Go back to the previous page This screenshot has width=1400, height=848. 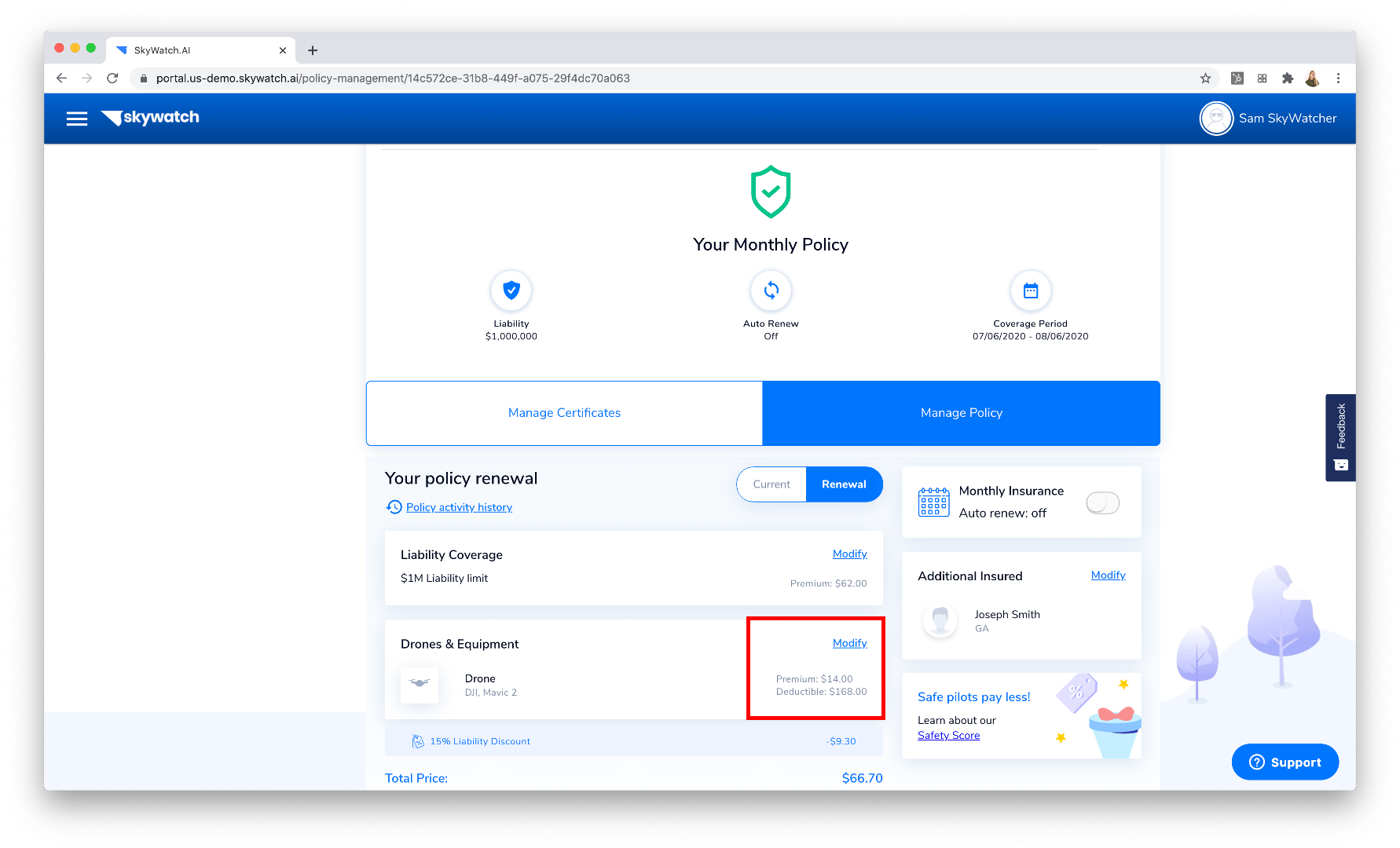[x=61, y=78]
